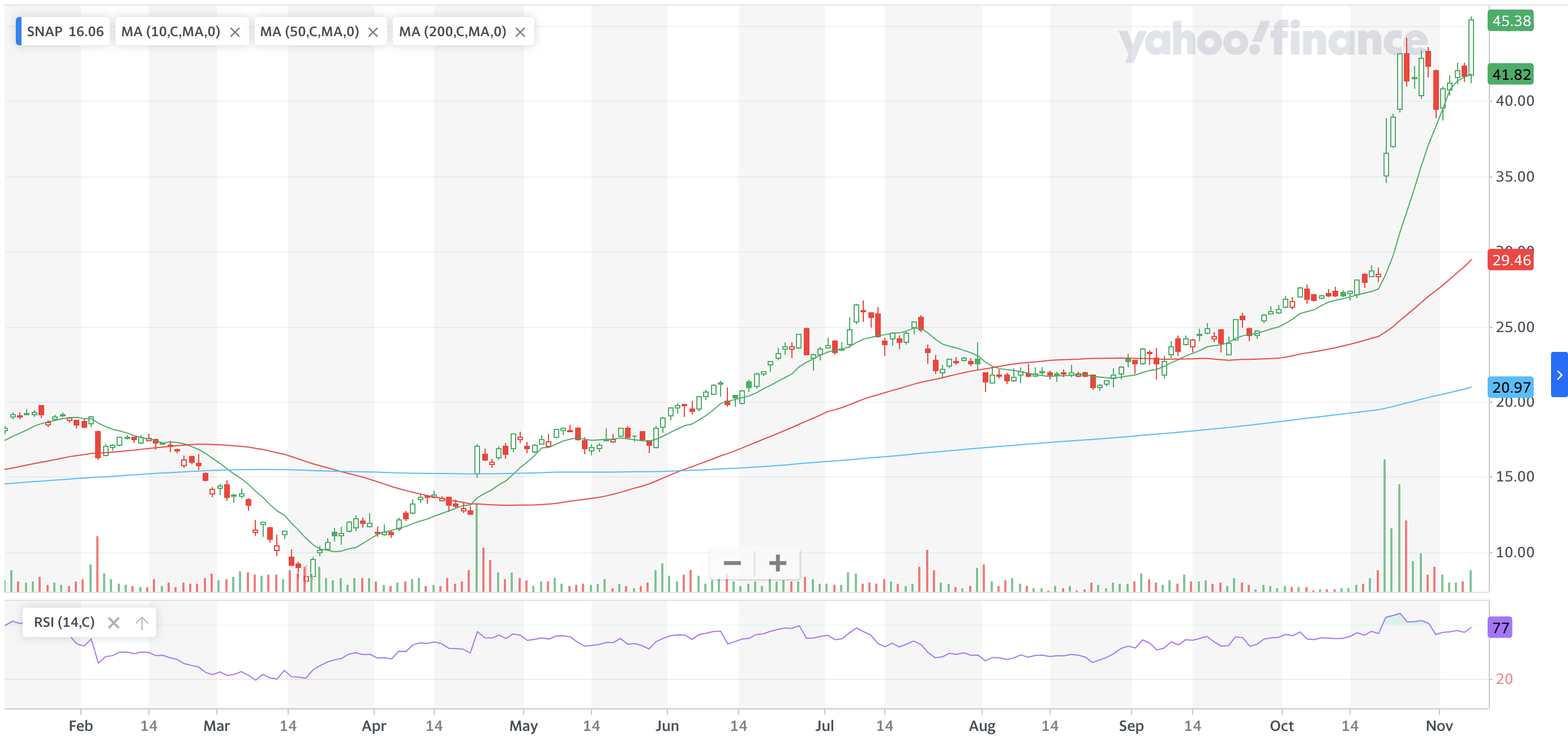Click the Feb date axis label
Screen dimensions: 1568x740
tap(80, 726)
